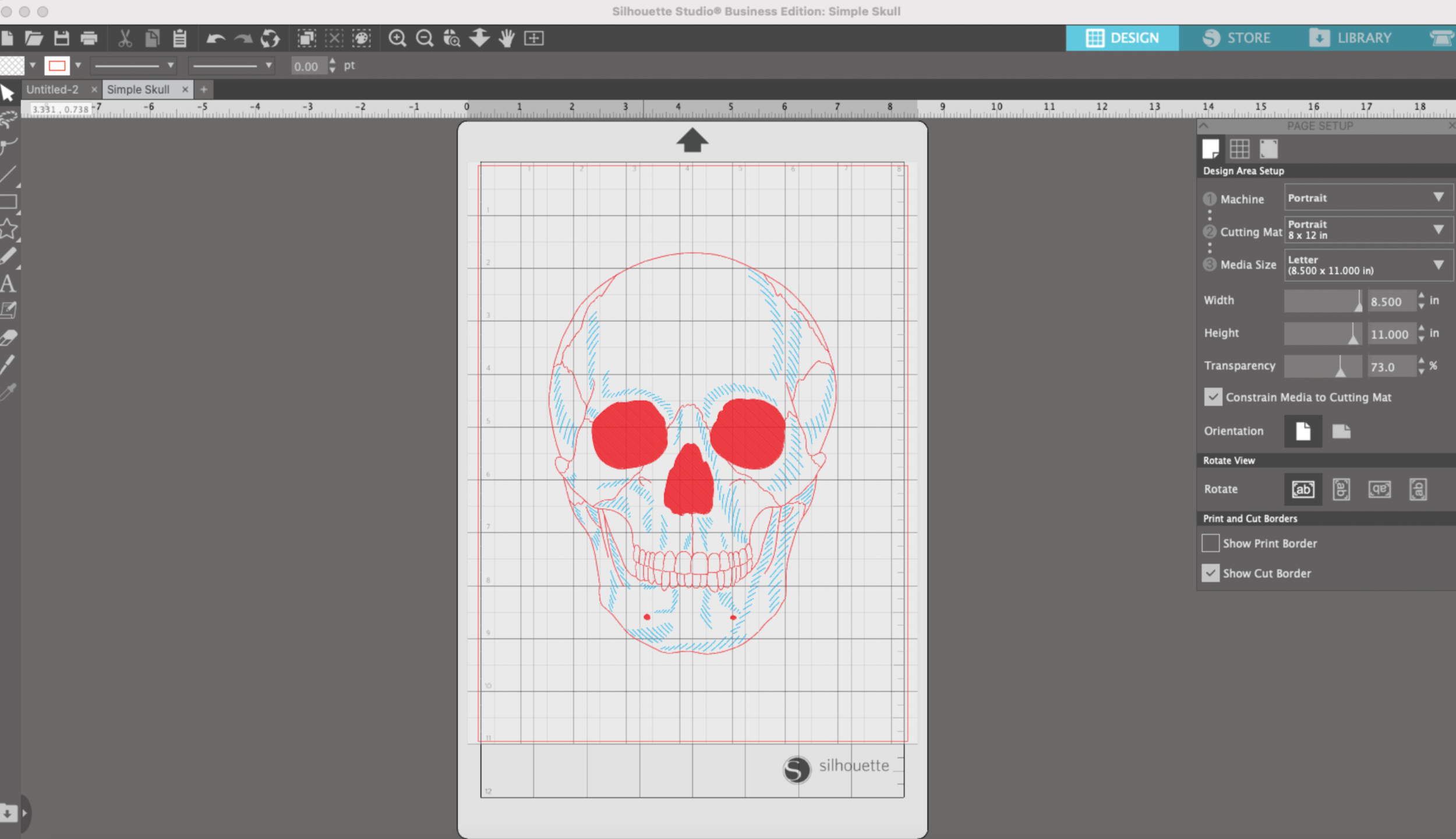The width and height of the screenshot is (1456, 839).
Task: Open the STORE tab
Action: 1236,38
